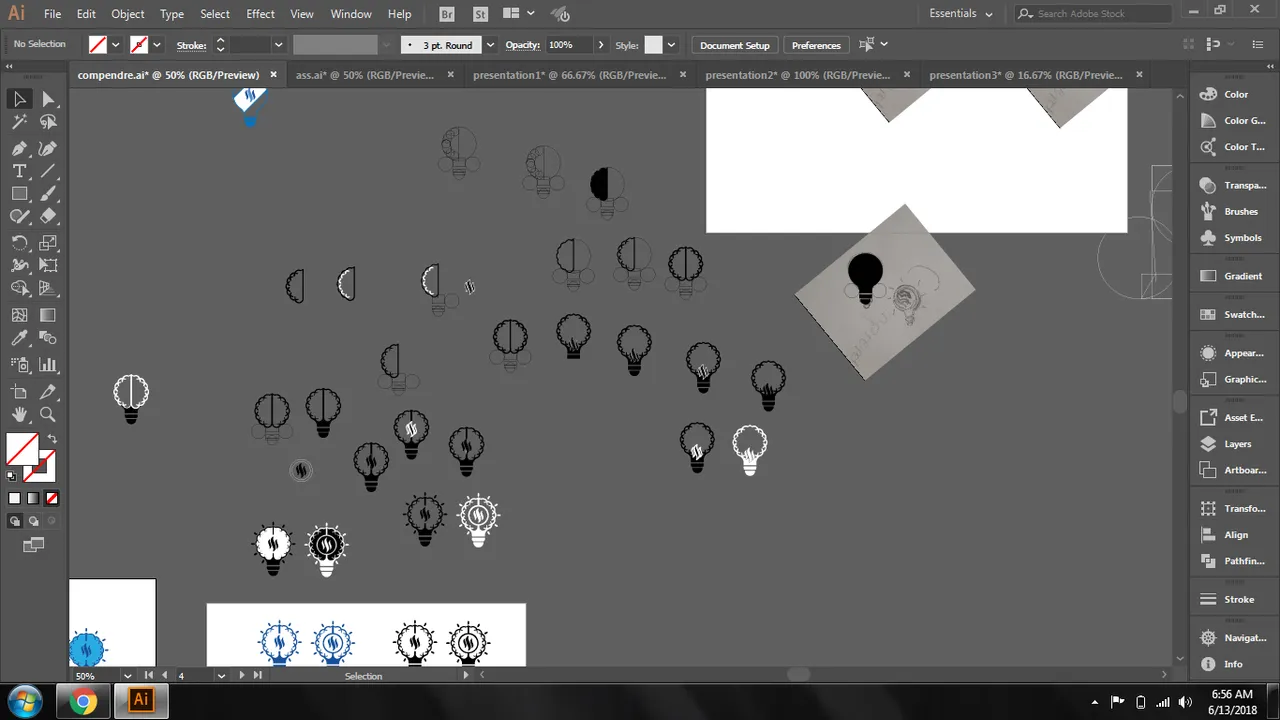
Task: Select the Hand tool
Action: point(19,414)
